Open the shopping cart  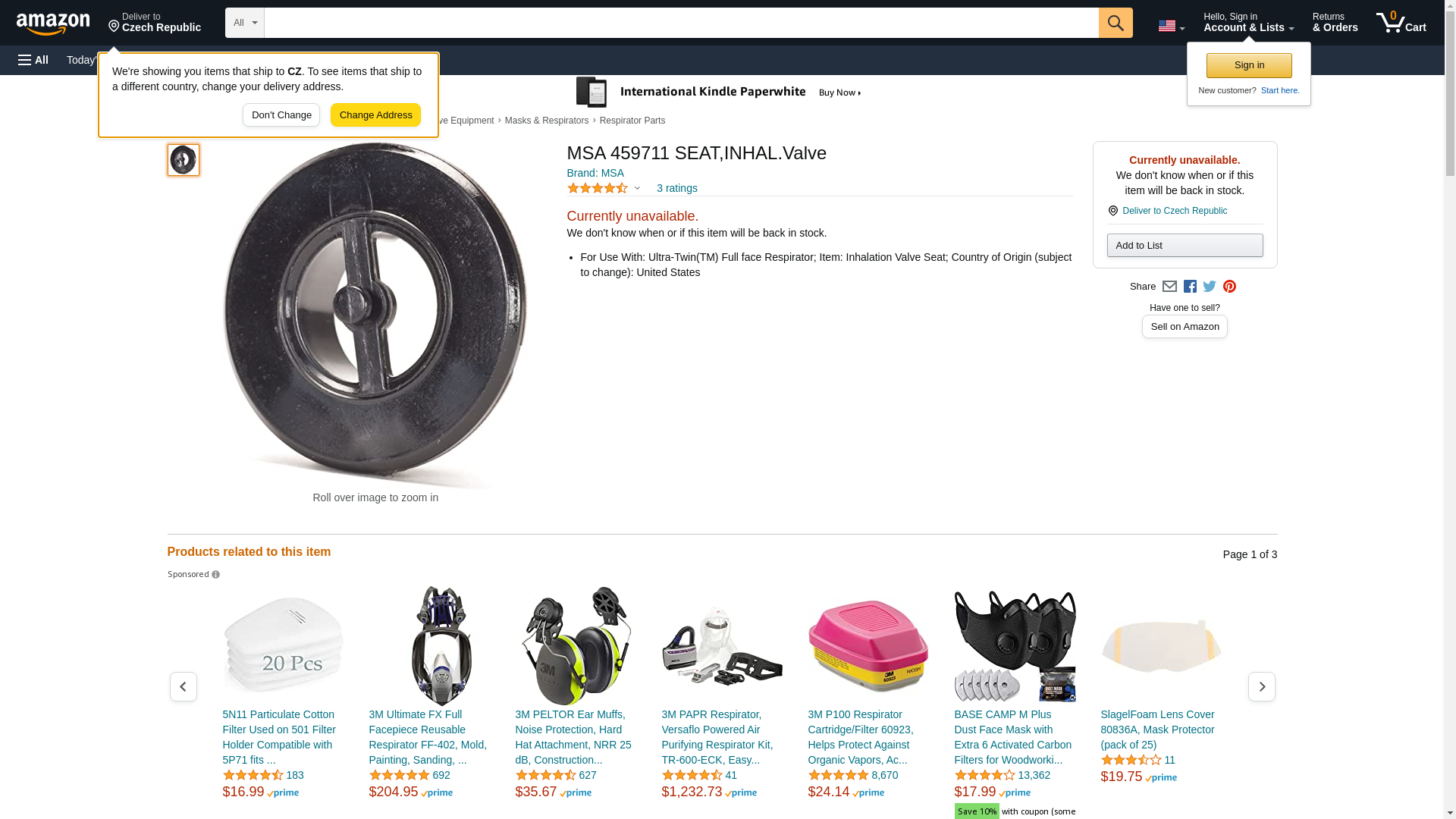pos(1401,23)
